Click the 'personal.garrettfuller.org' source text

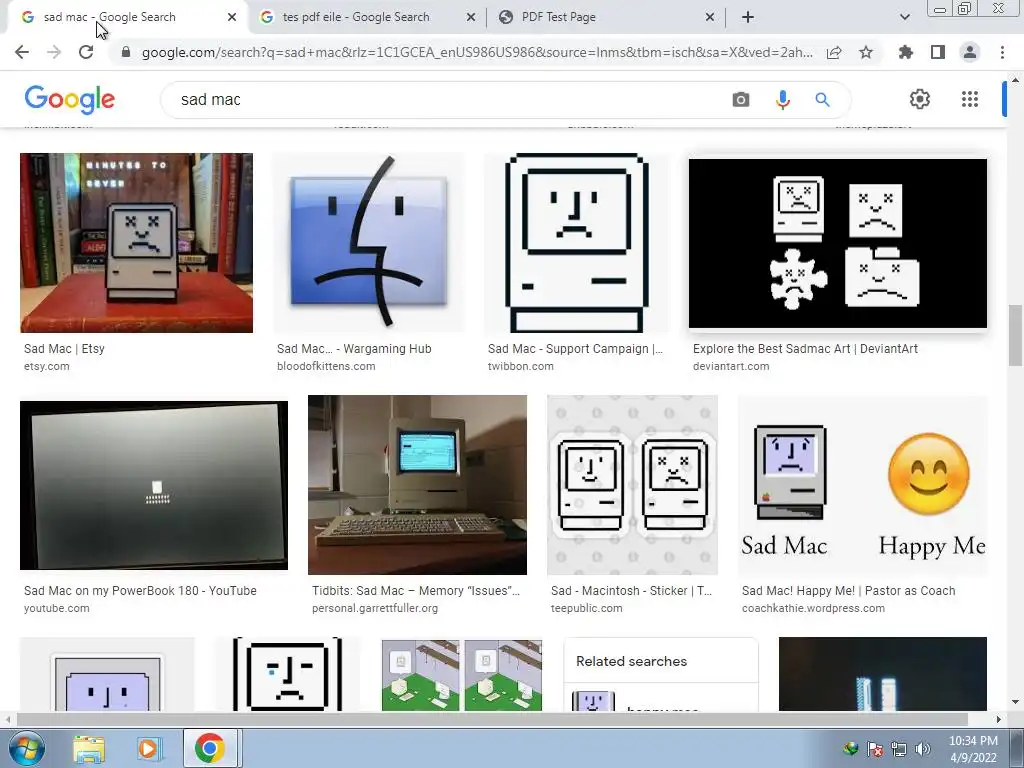click(x=375, y=608)
